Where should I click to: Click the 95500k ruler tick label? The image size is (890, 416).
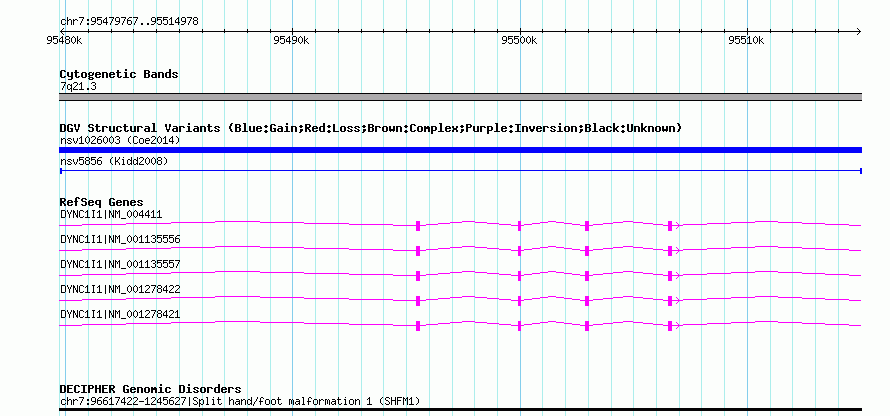click(519, 40)
